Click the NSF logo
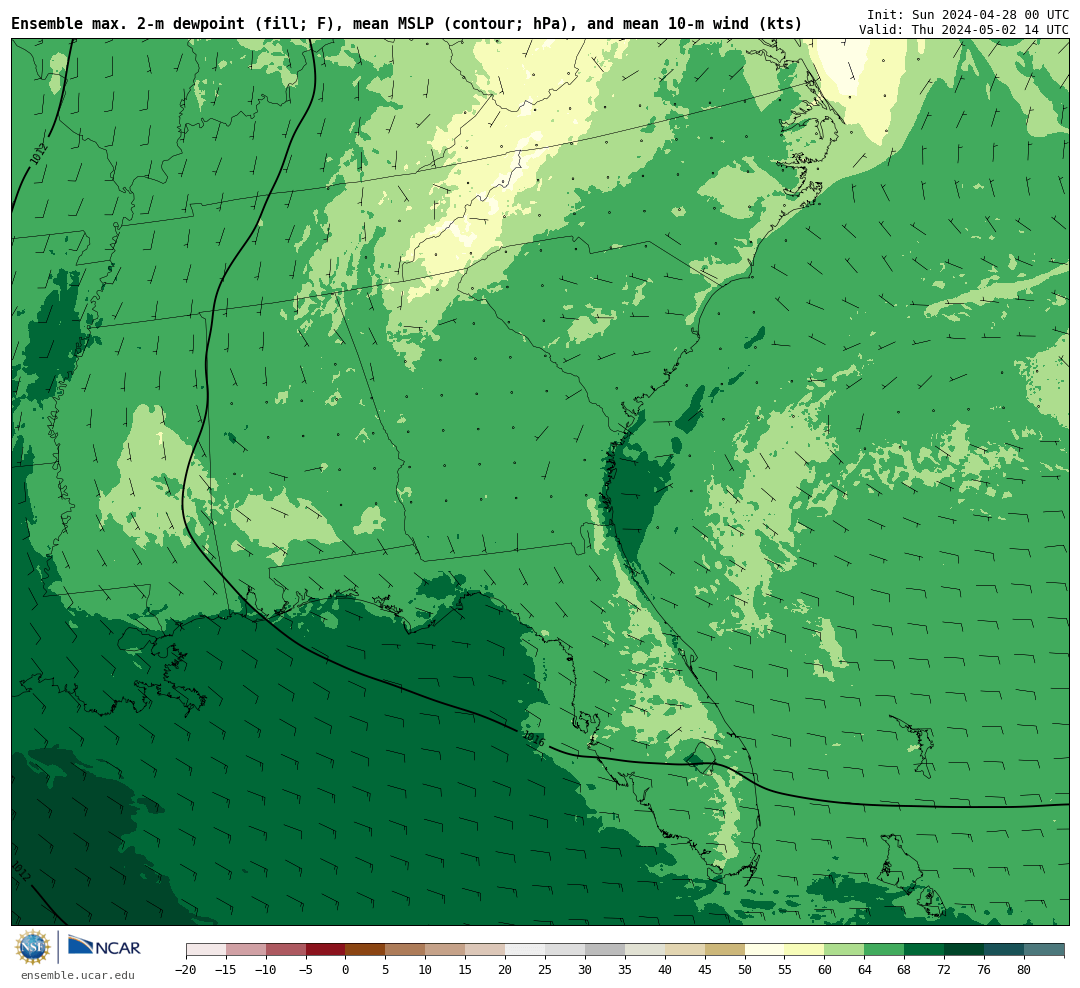Image resolution: width=1080 pixels, height=988 pixels. pos(33,947)
